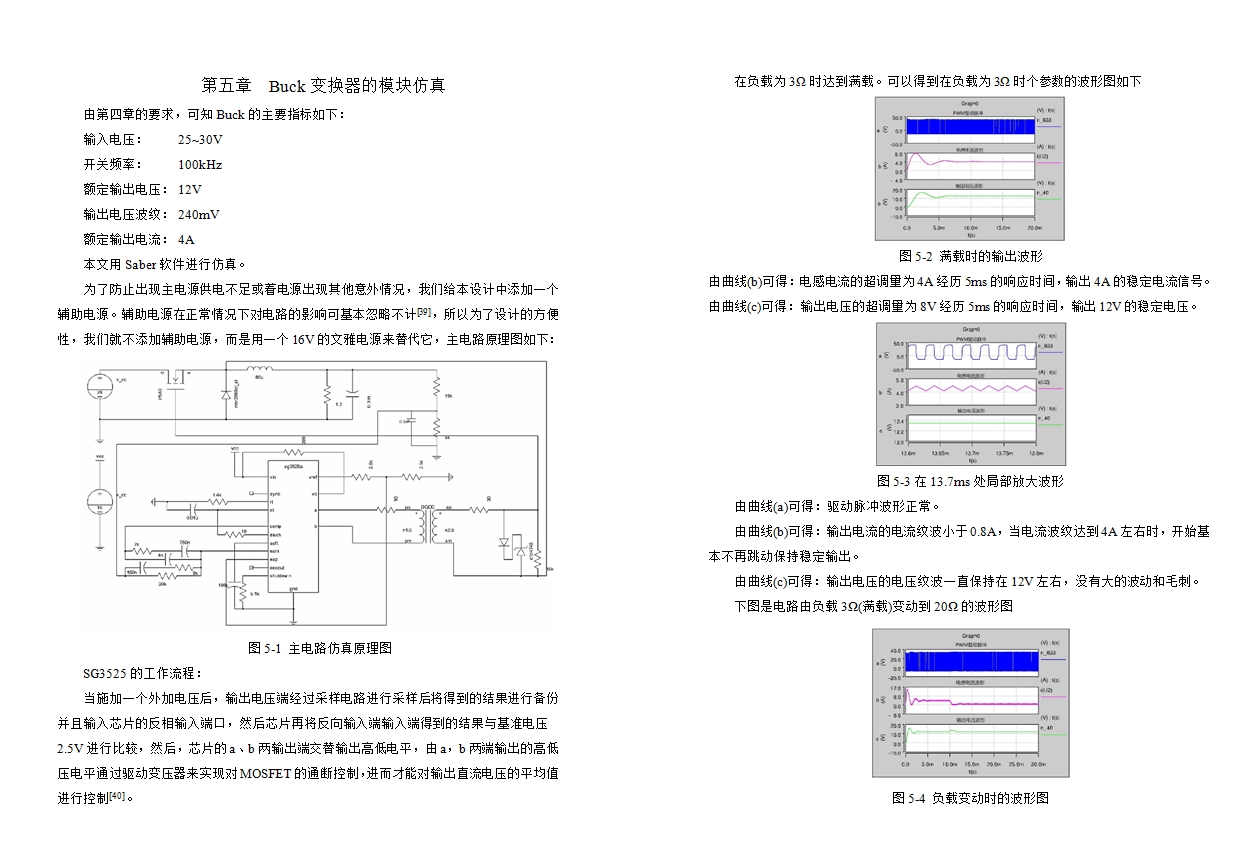Click the SG3525的工作流程 heading

tap(143, 673)
